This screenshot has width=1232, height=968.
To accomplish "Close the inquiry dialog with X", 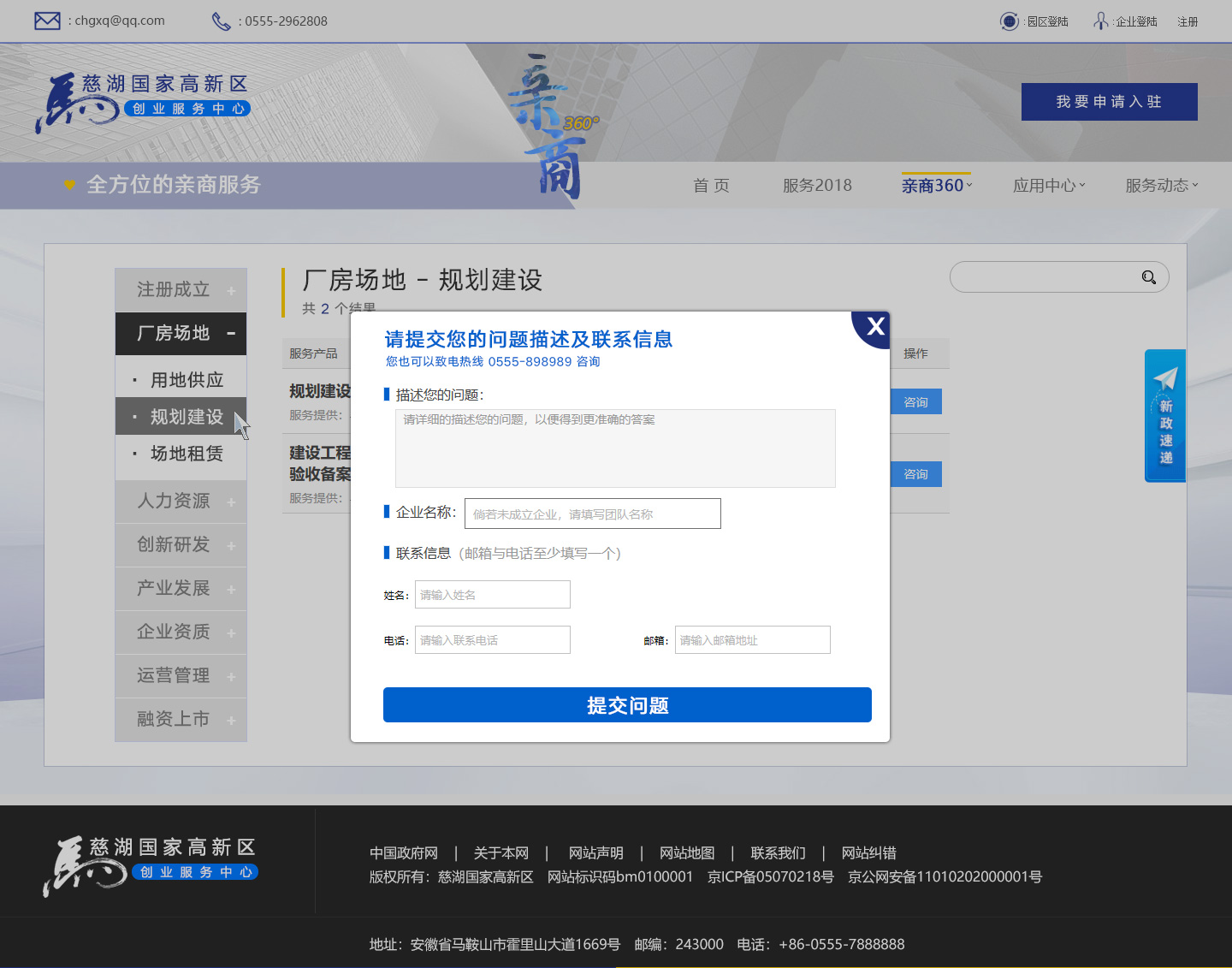I will coord(874,326).
